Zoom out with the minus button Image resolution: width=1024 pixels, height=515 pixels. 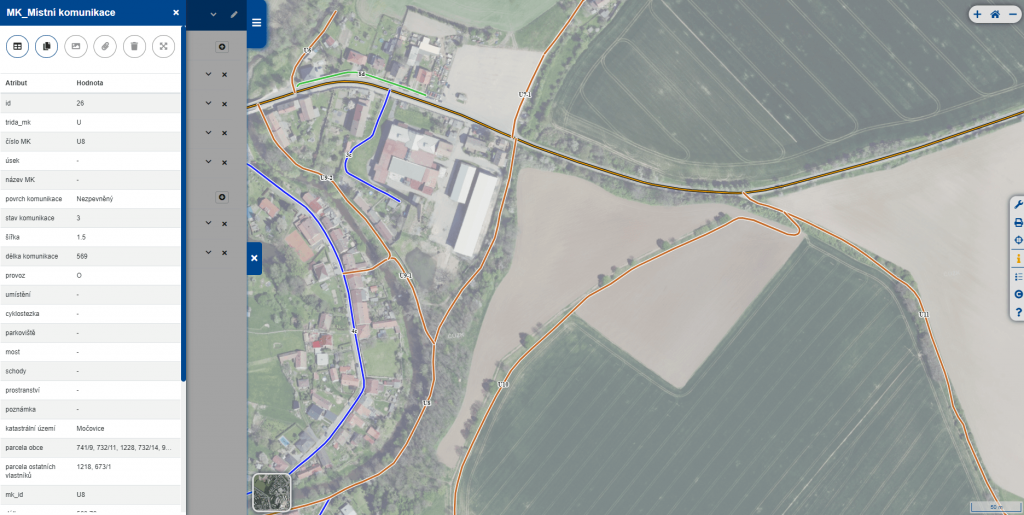click(x=1013, y=14)
